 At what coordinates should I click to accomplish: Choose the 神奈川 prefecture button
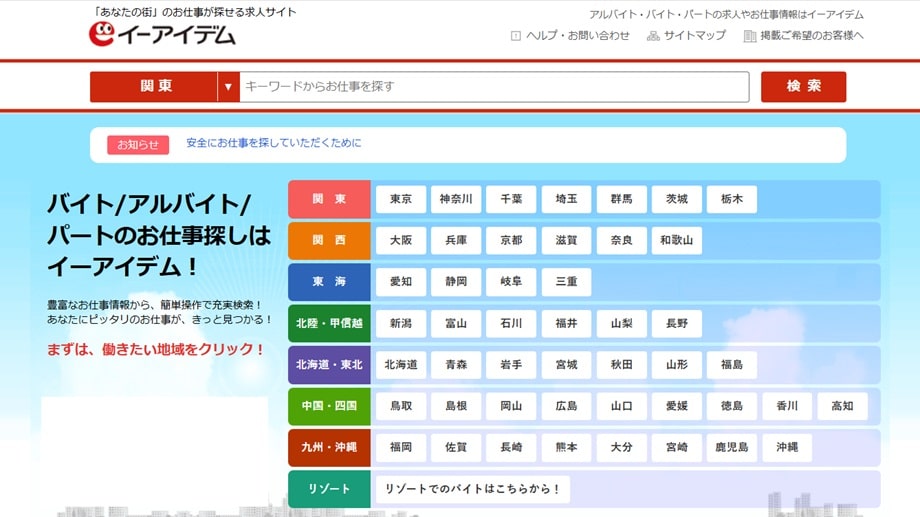point(456,199)
